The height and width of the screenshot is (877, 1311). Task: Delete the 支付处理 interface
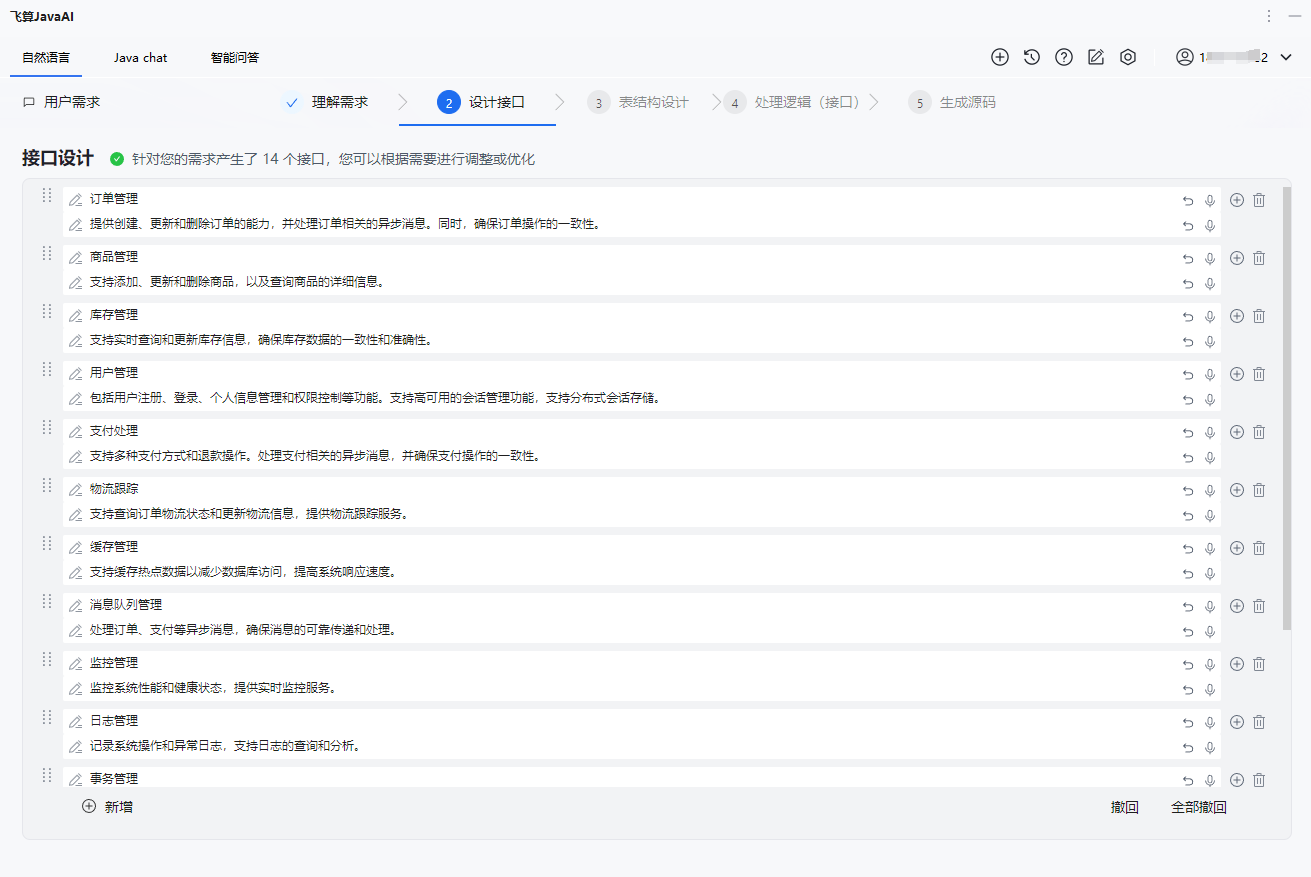[x=1259, y=432]
